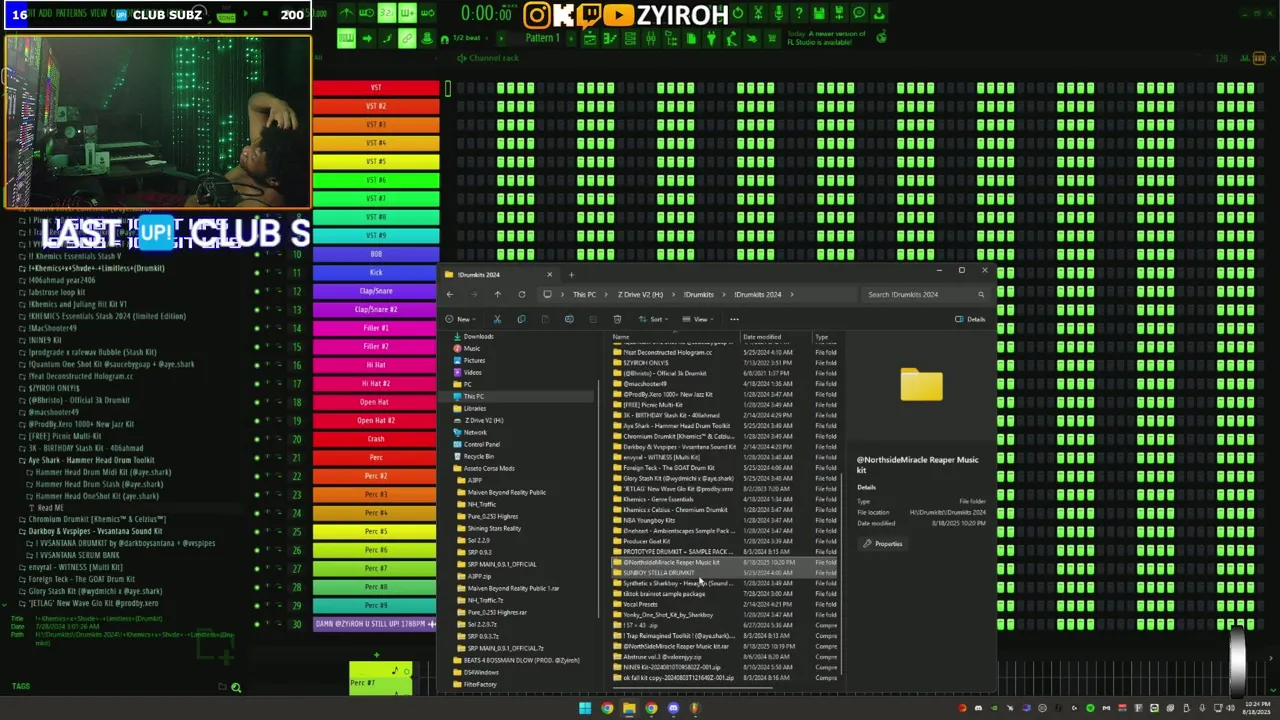
Task: Open the Mixer in FL Studio
Action: (650, 38)
